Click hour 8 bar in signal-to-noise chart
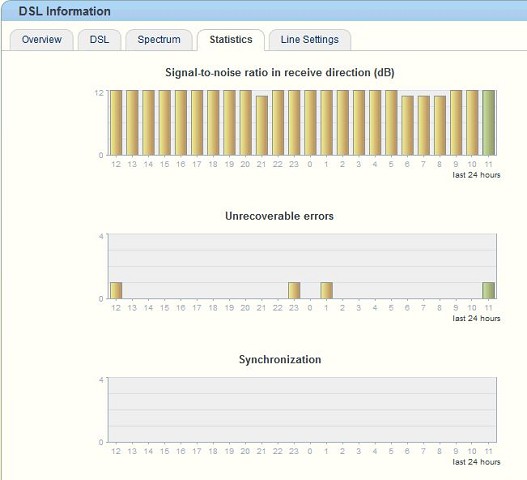Screen dimensions: 527x480 click(x=440, y=125)
